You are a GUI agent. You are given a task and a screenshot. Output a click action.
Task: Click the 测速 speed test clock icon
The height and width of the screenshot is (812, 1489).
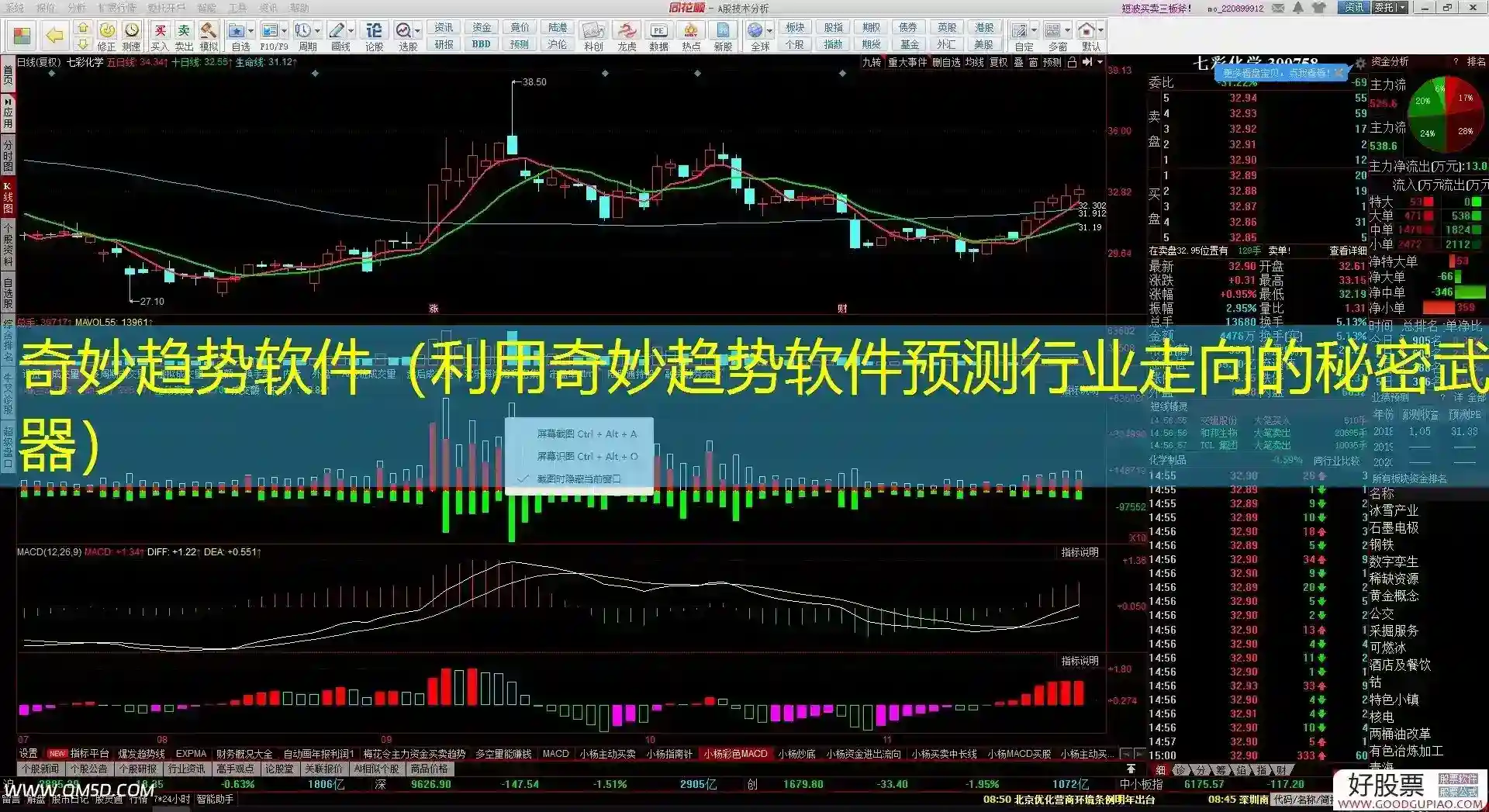tap(132, 36)
